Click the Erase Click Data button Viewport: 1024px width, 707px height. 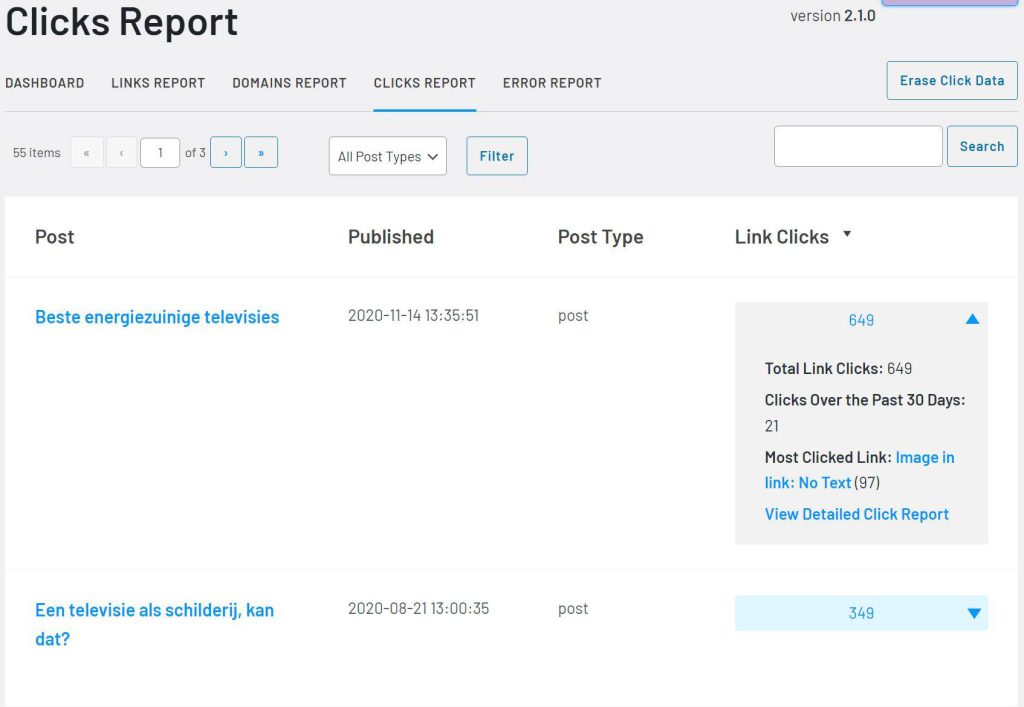(x=952, y=80)
